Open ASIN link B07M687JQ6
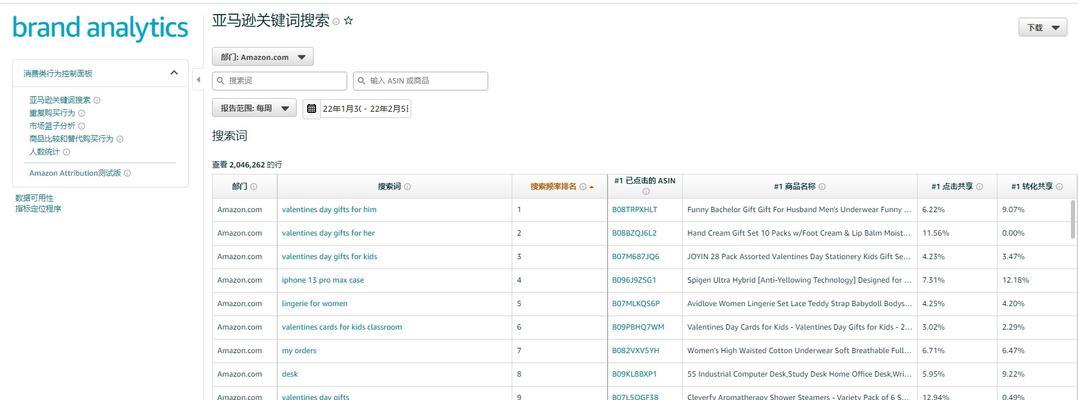The height and width of the screenshot is (400, 1078). click(x=635, y=256)
